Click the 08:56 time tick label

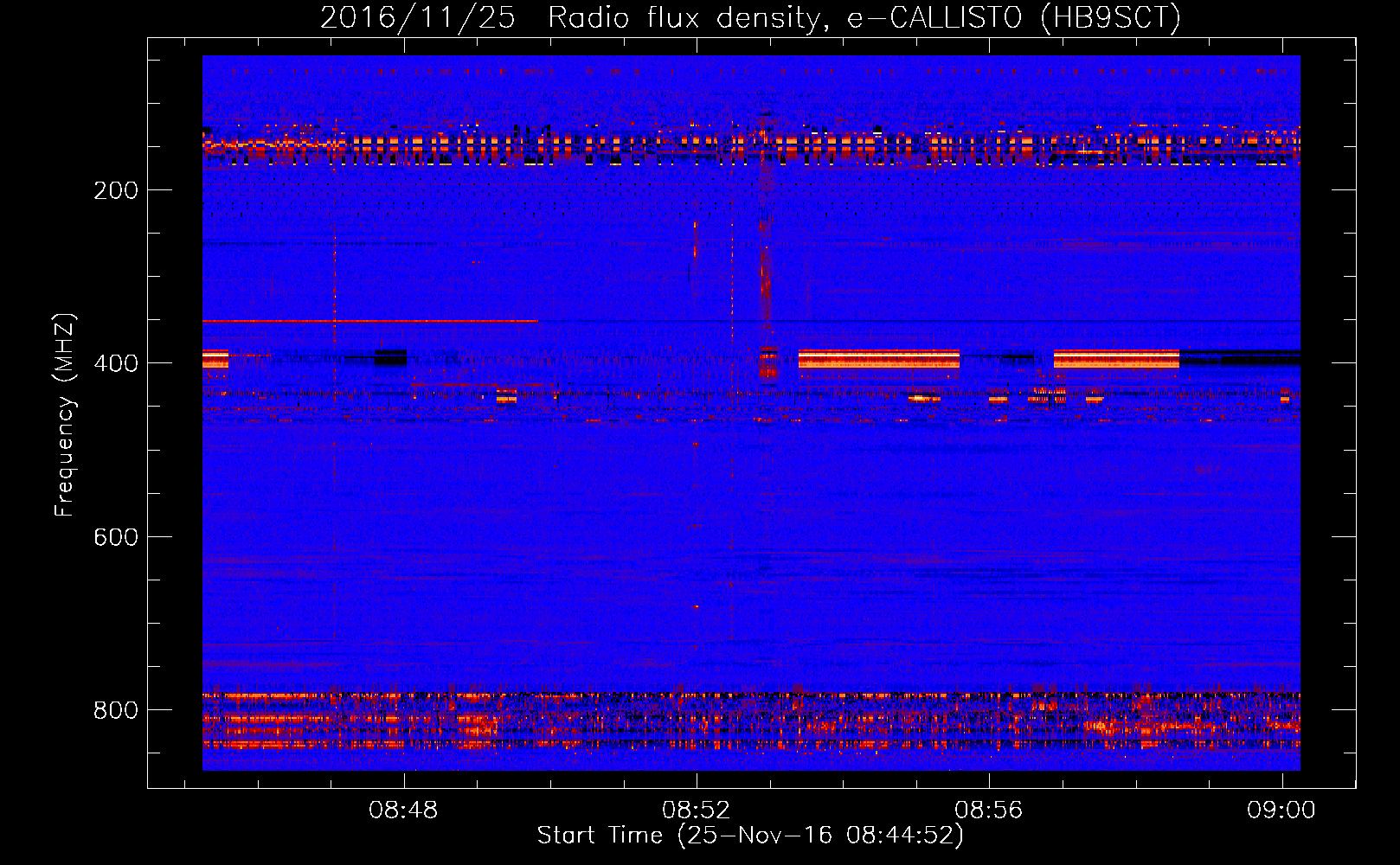(988, 811)
